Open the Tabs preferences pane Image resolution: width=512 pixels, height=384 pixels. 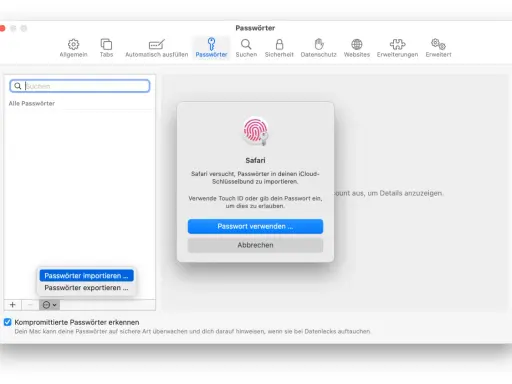click(x=106, y=48)
